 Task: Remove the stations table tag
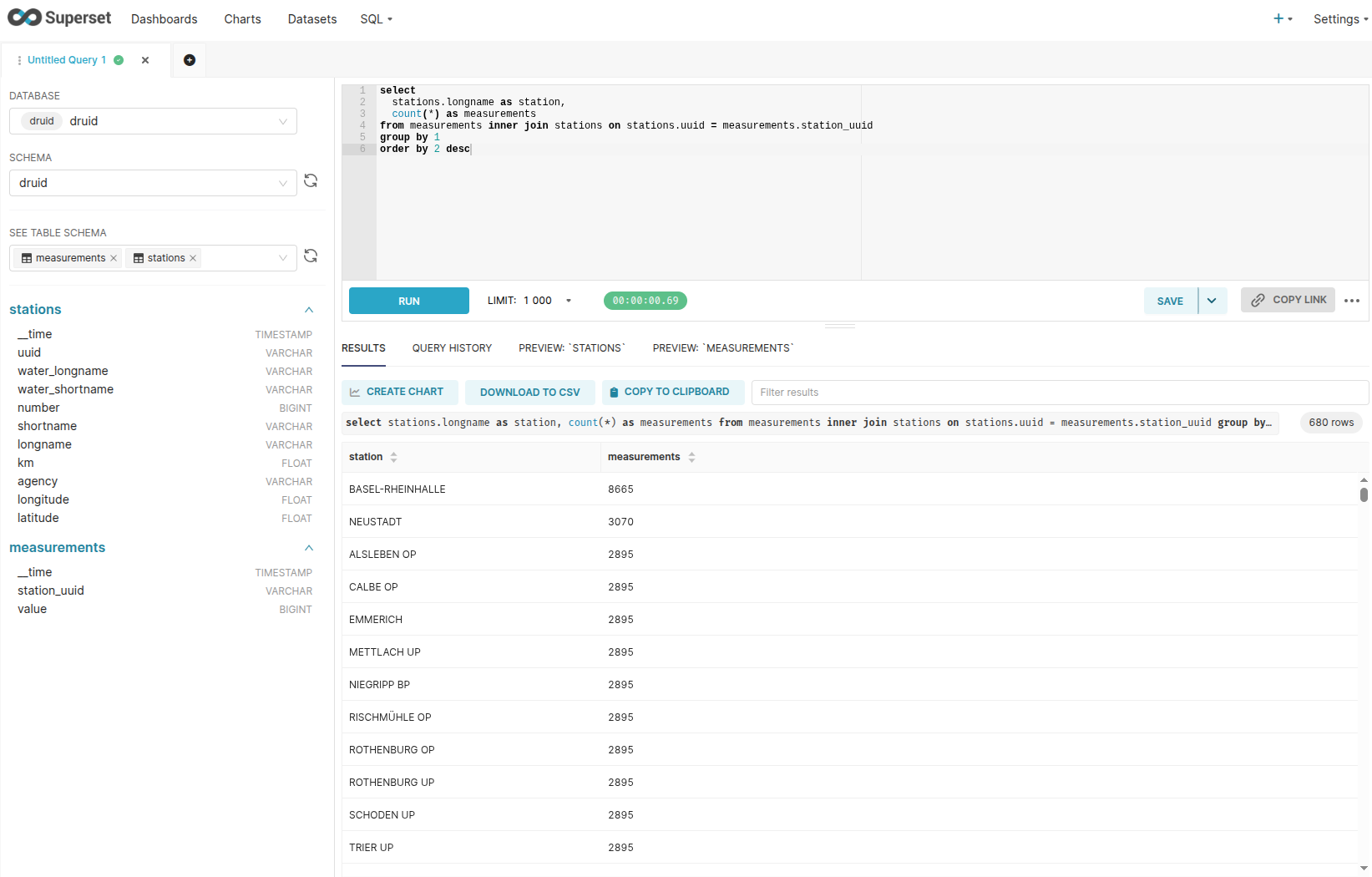coord(193,258)
